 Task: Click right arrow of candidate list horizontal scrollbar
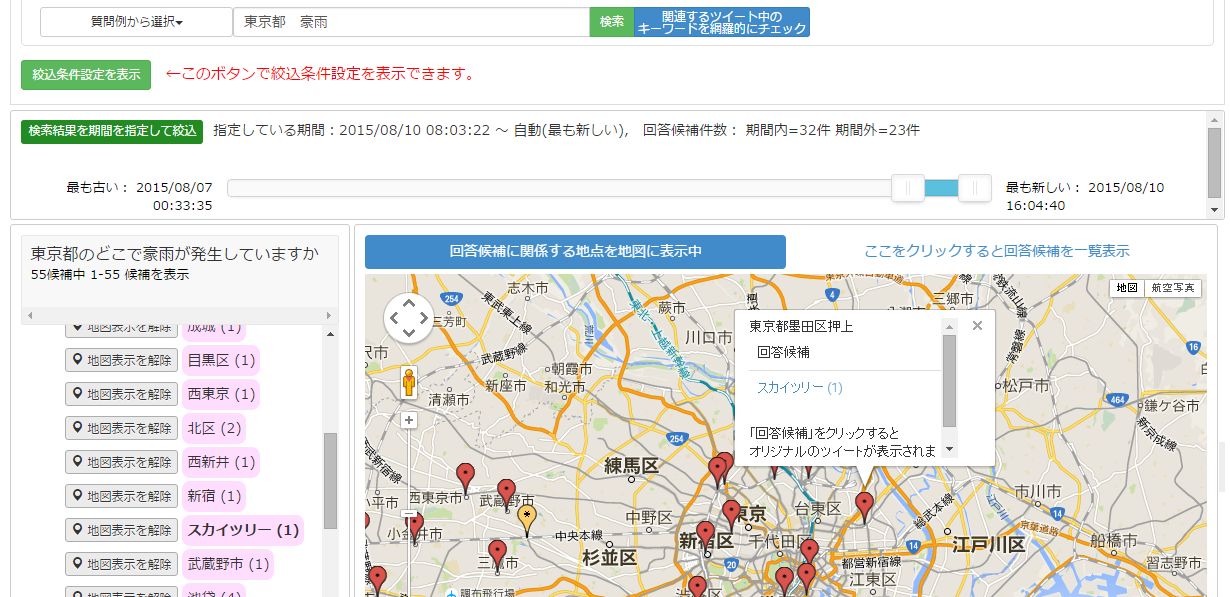(331, 316)
